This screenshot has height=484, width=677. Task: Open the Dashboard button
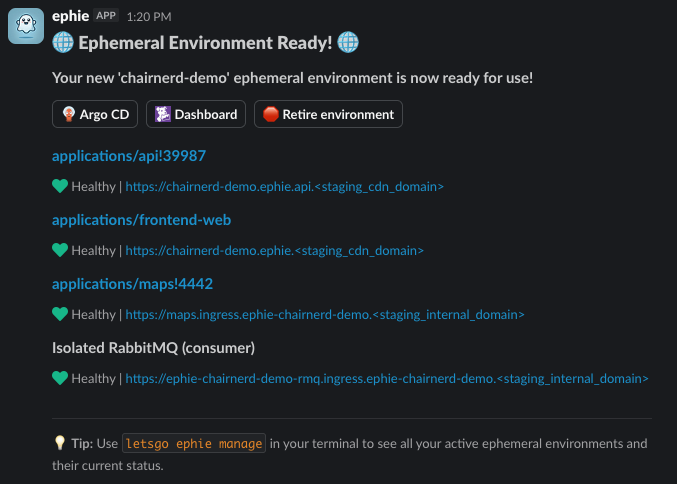(196, 114)
